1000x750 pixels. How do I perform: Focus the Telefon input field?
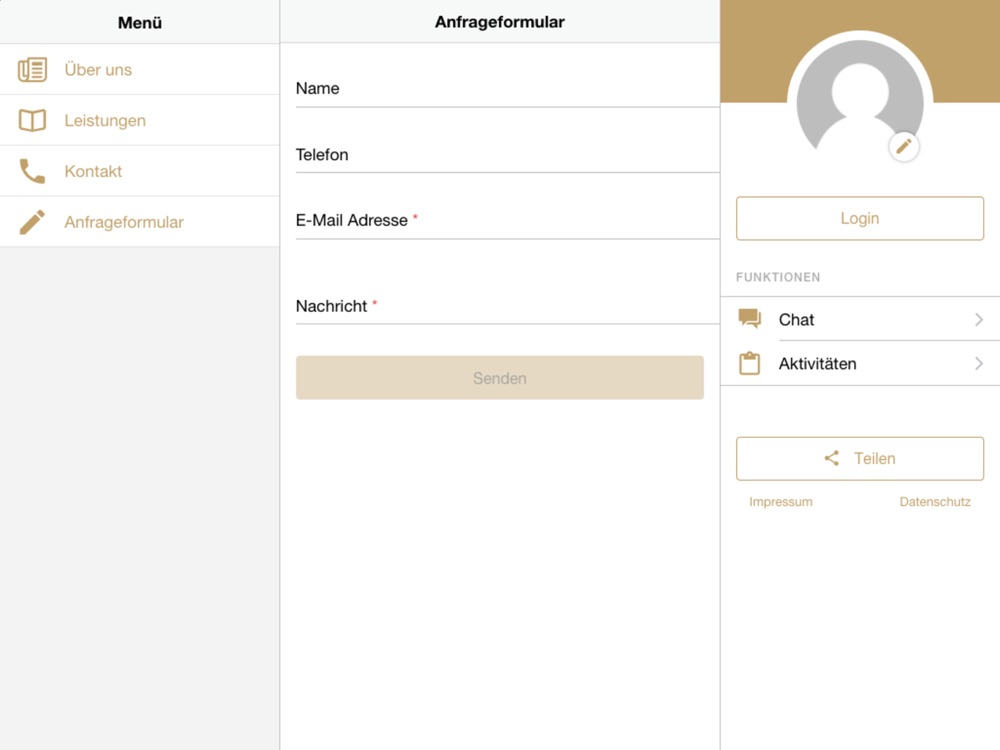click(508, 155)
